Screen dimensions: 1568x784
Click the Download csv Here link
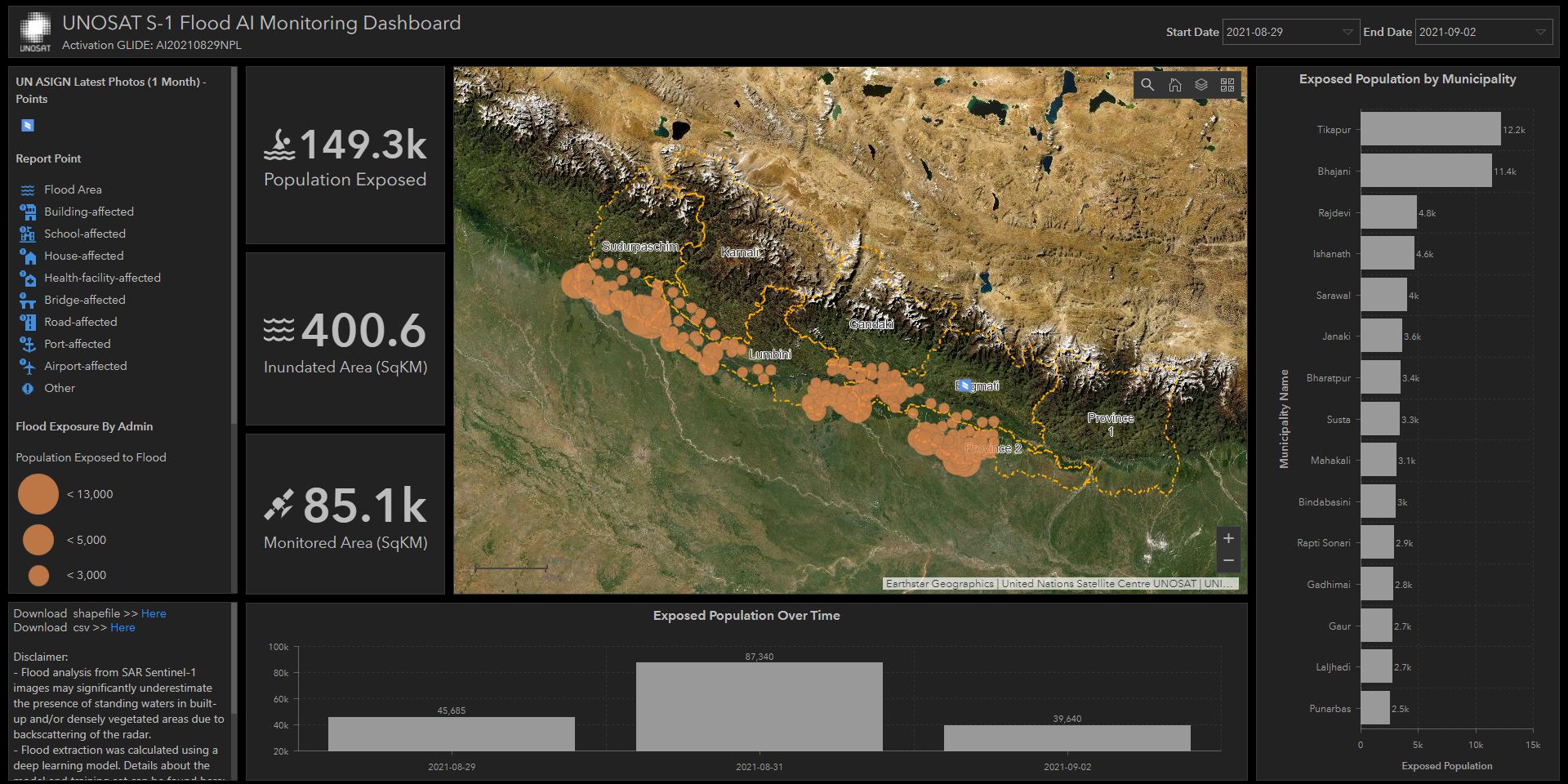point(122,627)
